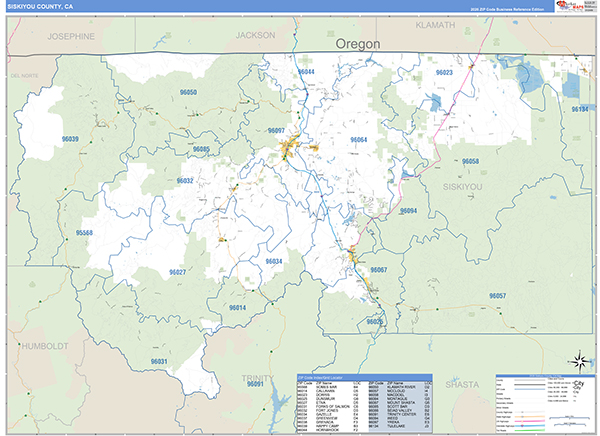This screenshot has width=600, height=436.
Task: Click the largest City sample in legend
Action: [579, 383]
